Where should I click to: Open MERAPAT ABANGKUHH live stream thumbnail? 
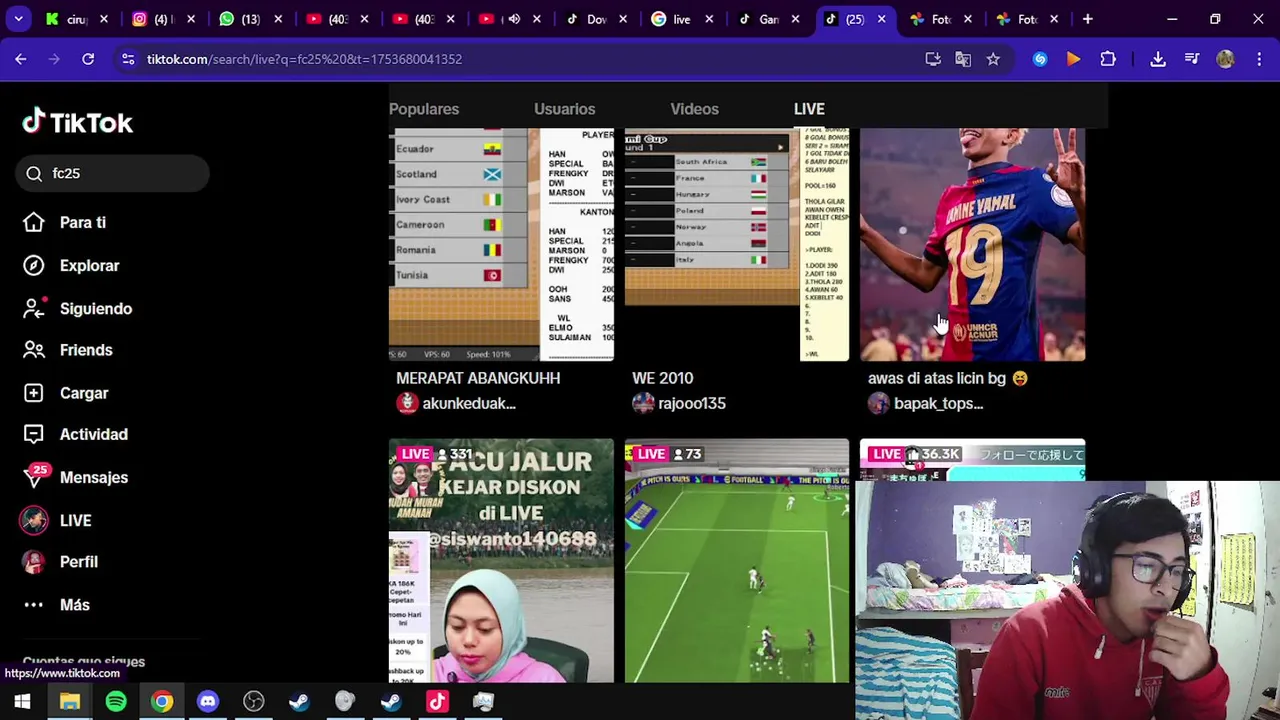[x=501, y=244]
